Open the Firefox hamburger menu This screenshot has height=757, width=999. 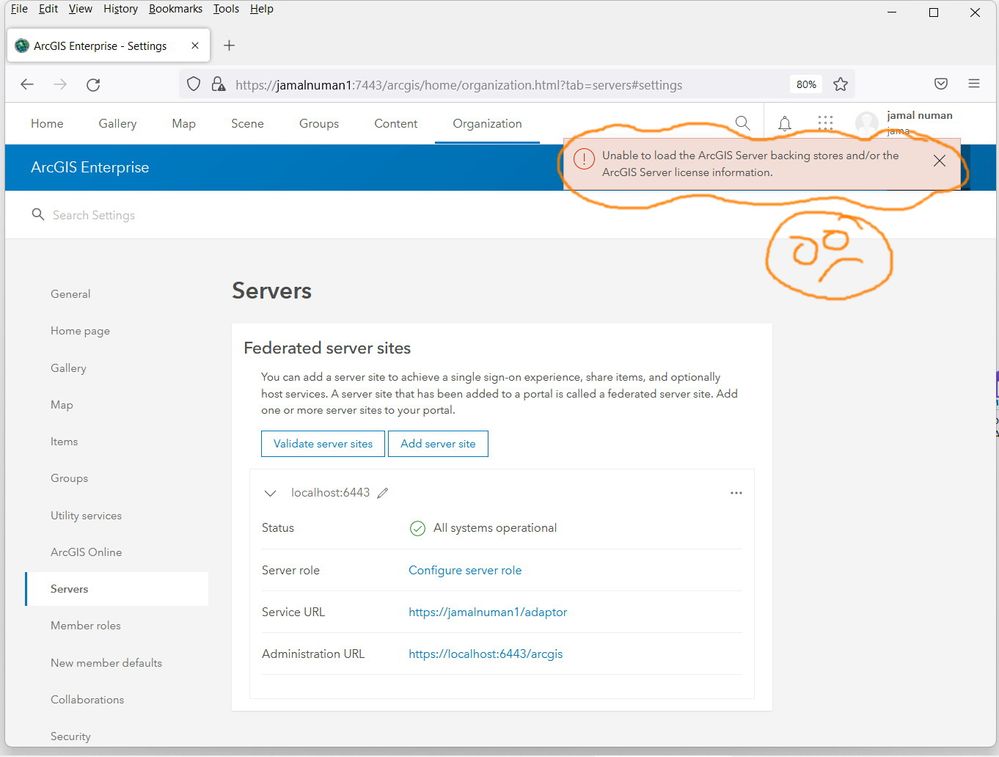pyautogui.click(x=974, y=83)
